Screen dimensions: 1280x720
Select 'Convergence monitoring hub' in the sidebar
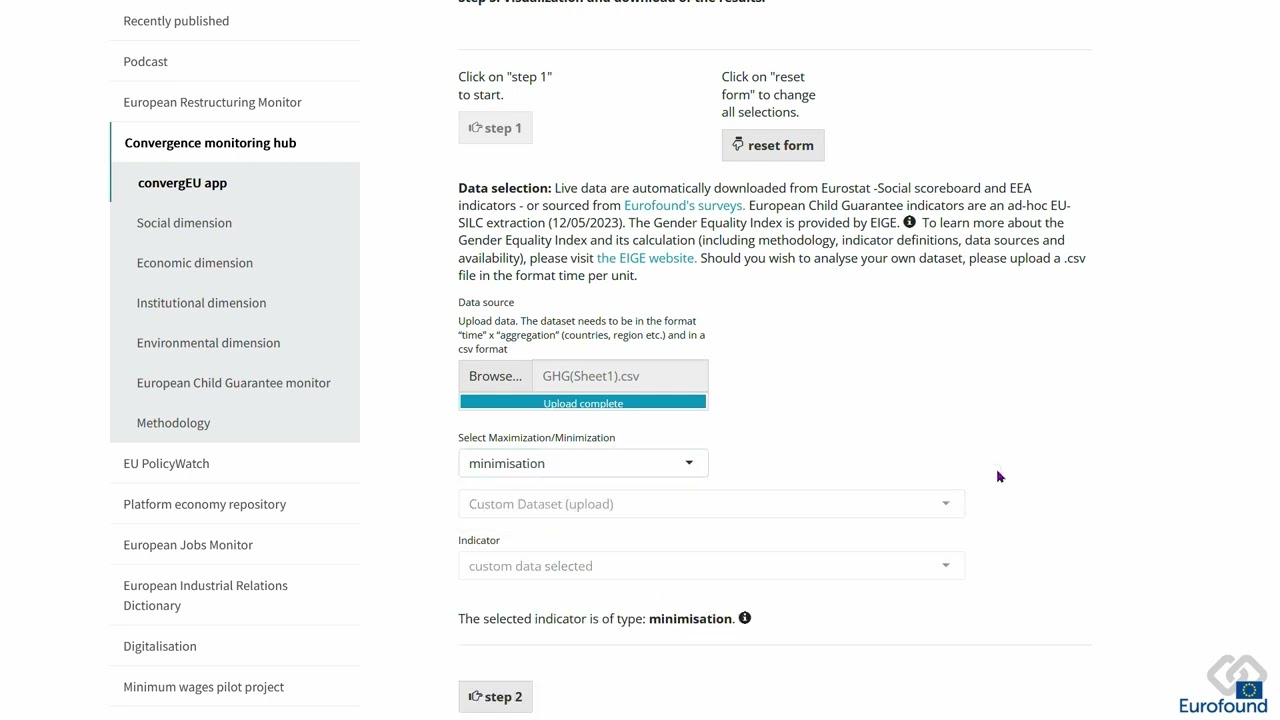tap(210, 142)
